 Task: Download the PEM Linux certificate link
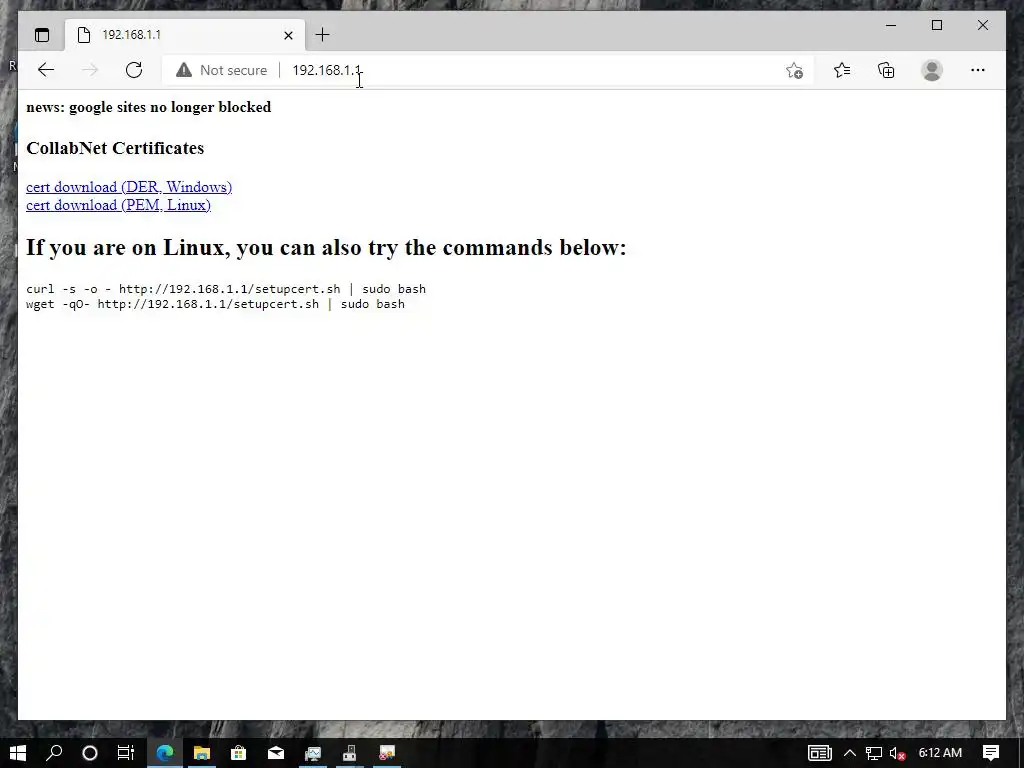pyautogui.click(x=118, y=205)
